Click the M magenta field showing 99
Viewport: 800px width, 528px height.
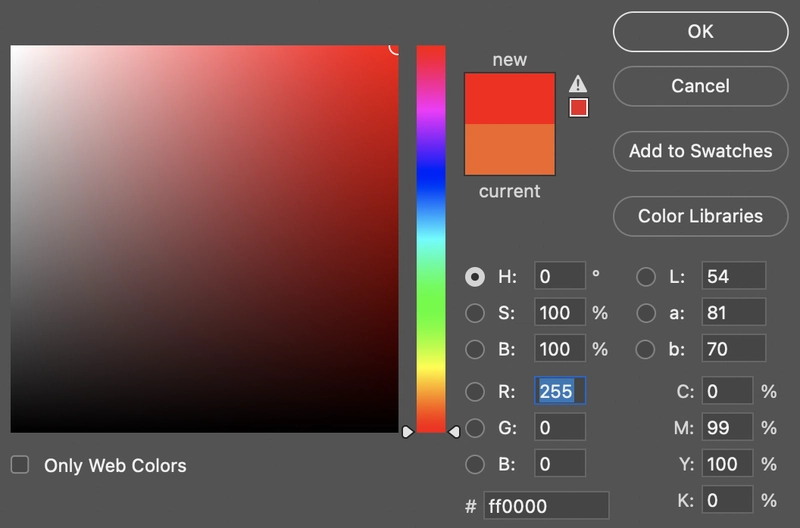(727, 427)
